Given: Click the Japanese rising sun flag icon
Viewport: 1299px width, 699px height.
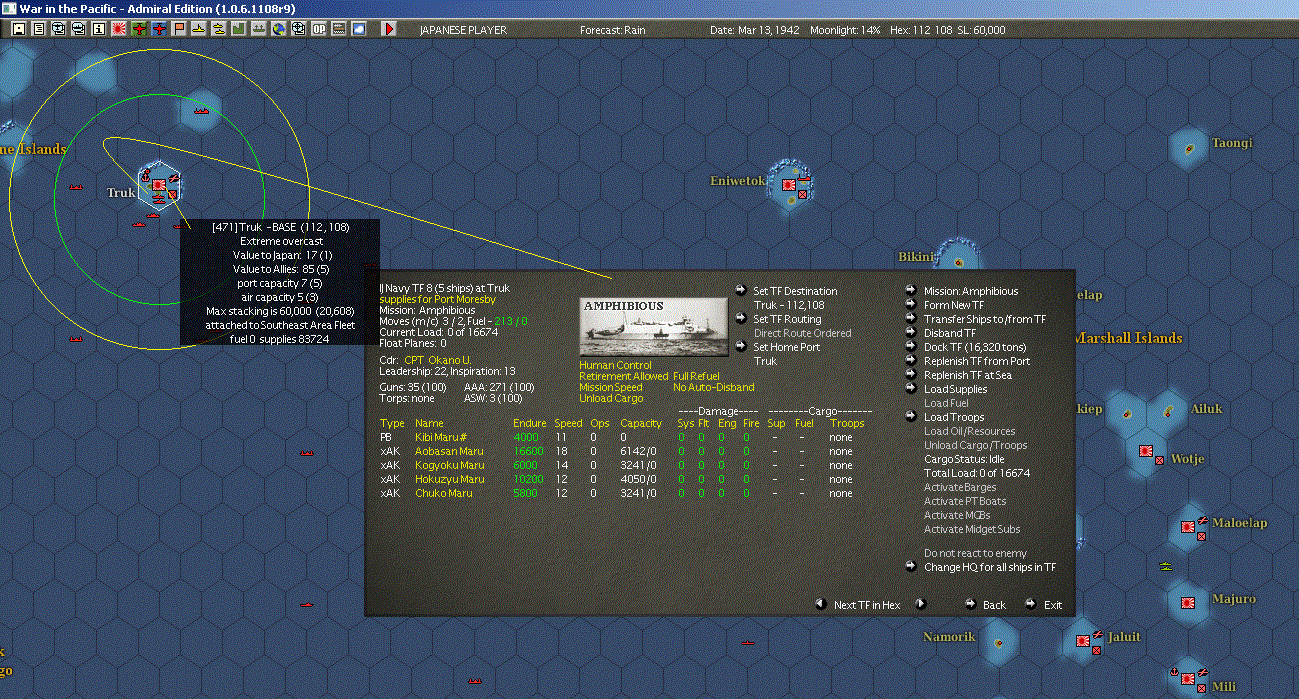Looking at the screenshot, I should pyautogui.click(x=118, y=29).
